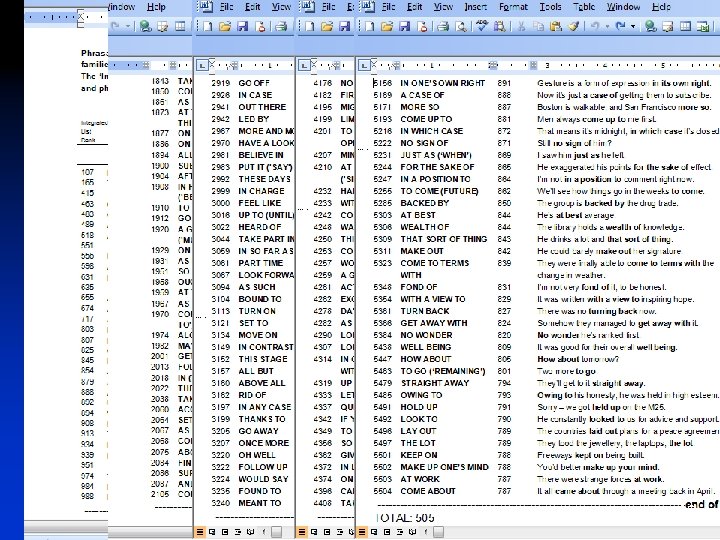Click New document icon in third Word window

pyautogui.click(x=309, y=27)
